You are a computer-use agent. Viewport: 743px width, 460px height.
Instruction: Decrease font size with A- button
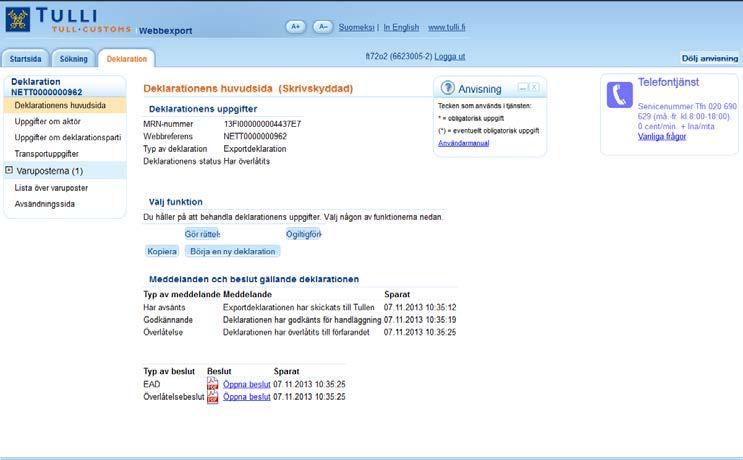pos(323,27)
